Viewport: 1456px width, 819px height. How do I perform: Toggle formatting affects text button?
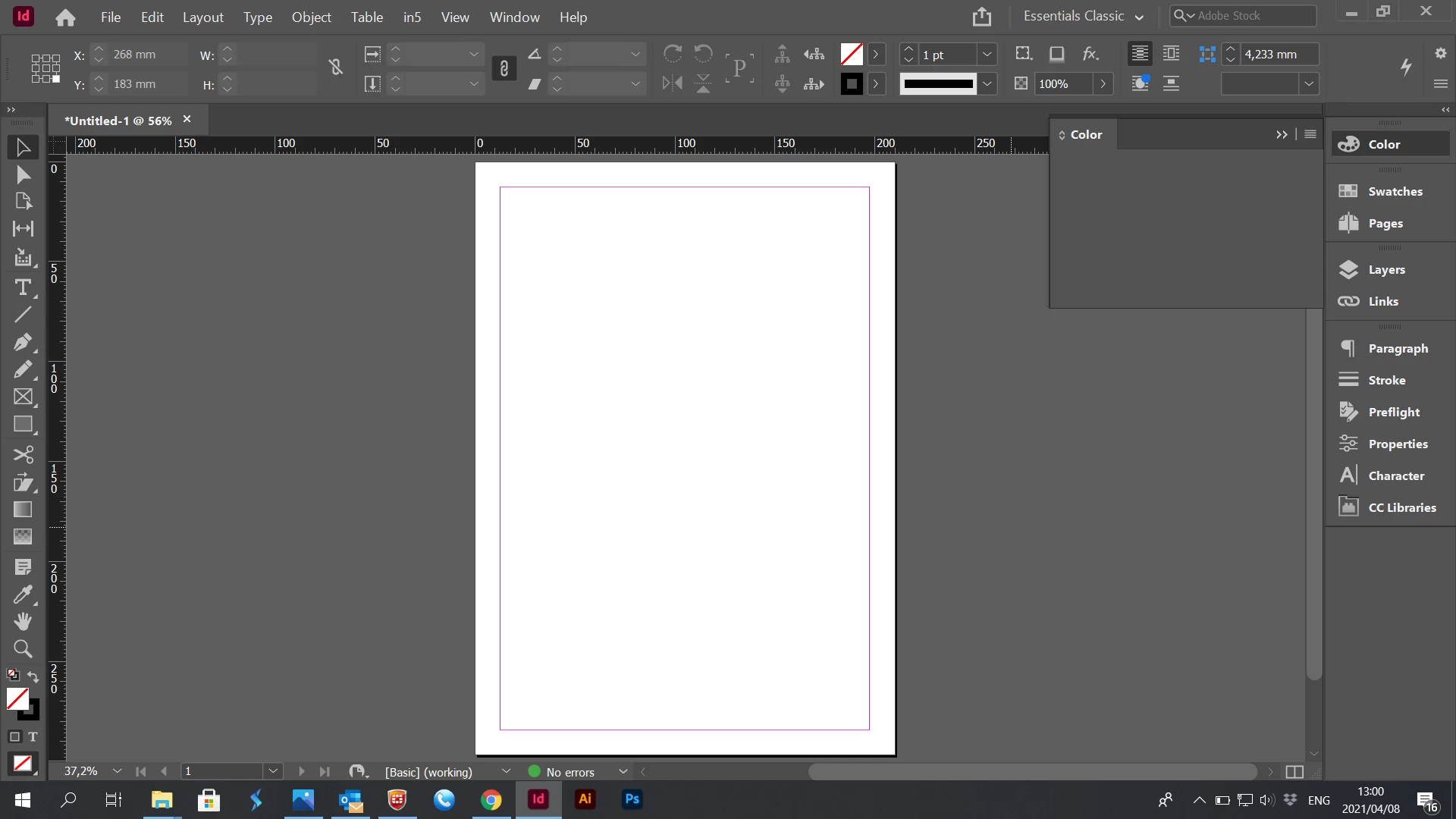tap(33, 737)
